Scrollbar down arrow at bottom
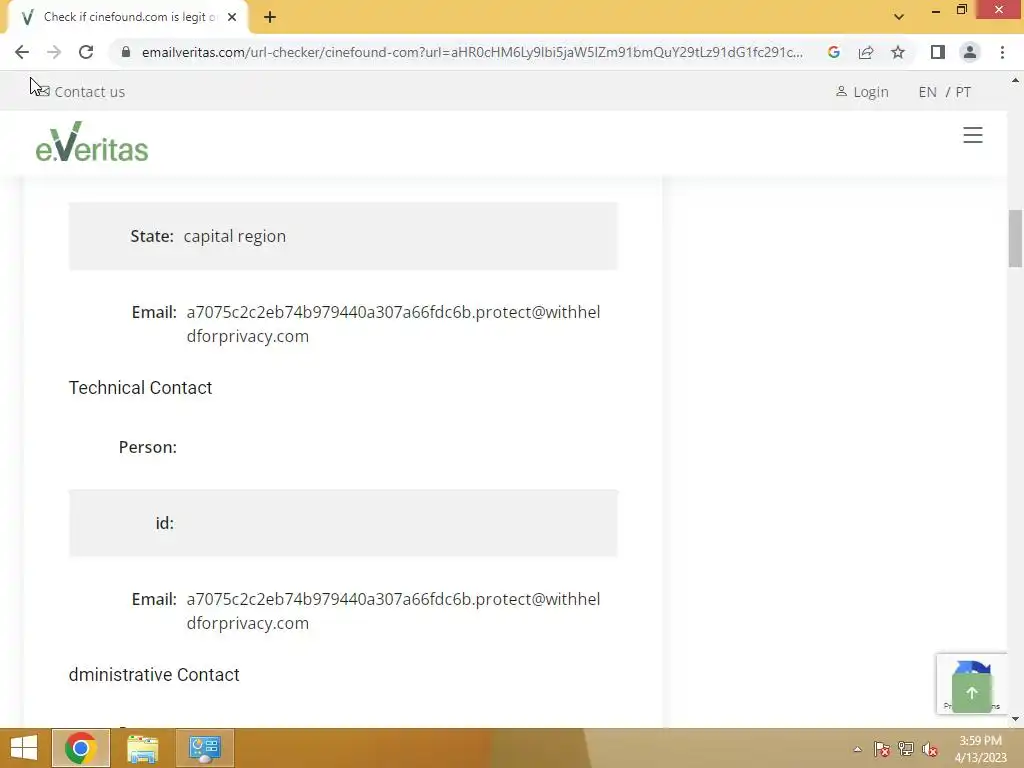This screenshot has width=1024, height=768. pyautogui.click(x=1015, y=719)
